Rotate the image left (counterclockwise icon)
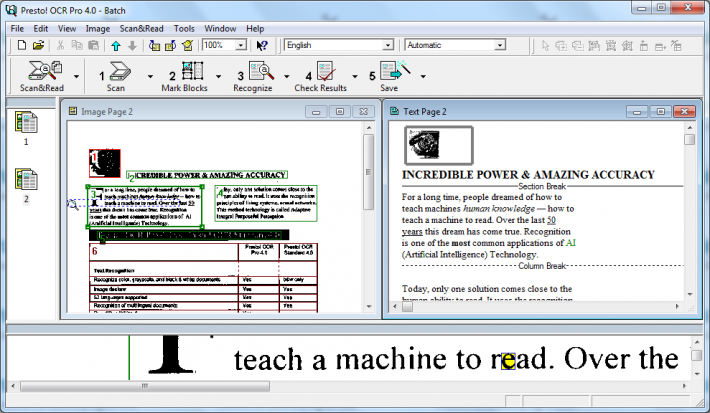This screenshot has height=413, width=710. 154,46
